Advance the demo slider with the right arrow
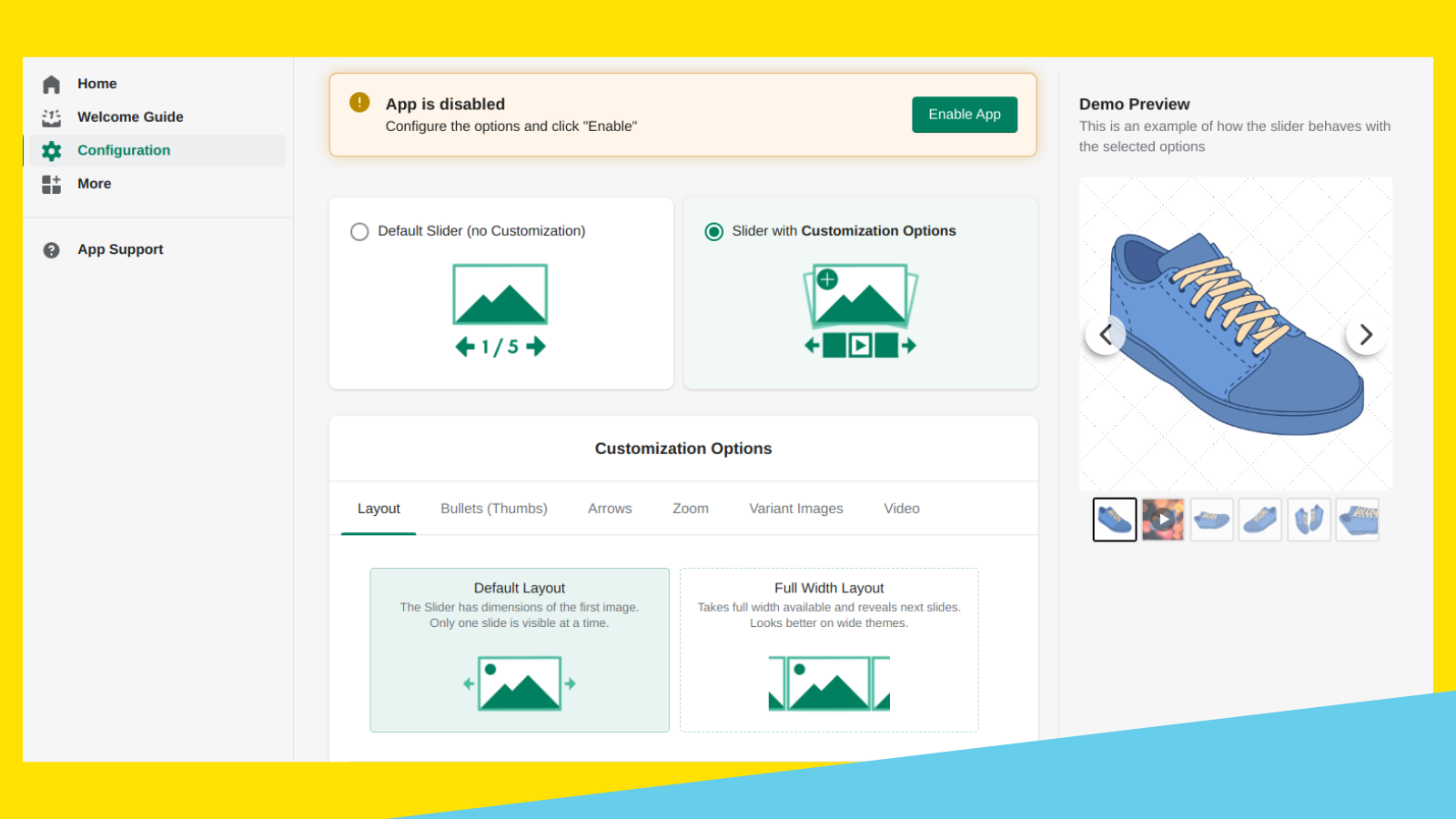1456x819 pixels. (1366, 334)
